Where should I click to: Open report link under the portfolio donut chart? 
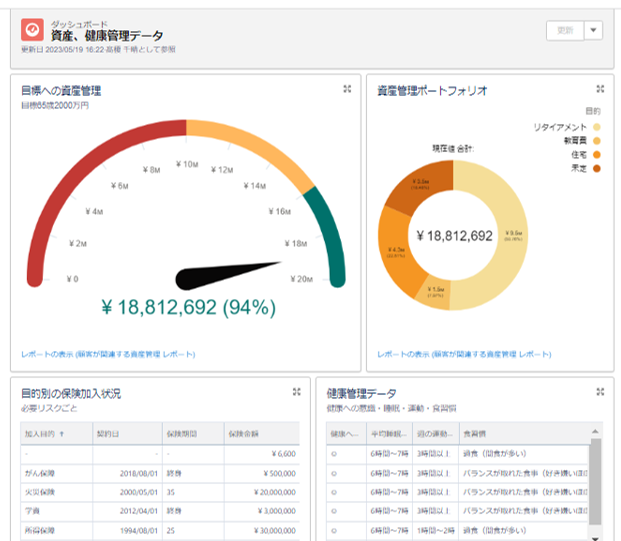464,355
